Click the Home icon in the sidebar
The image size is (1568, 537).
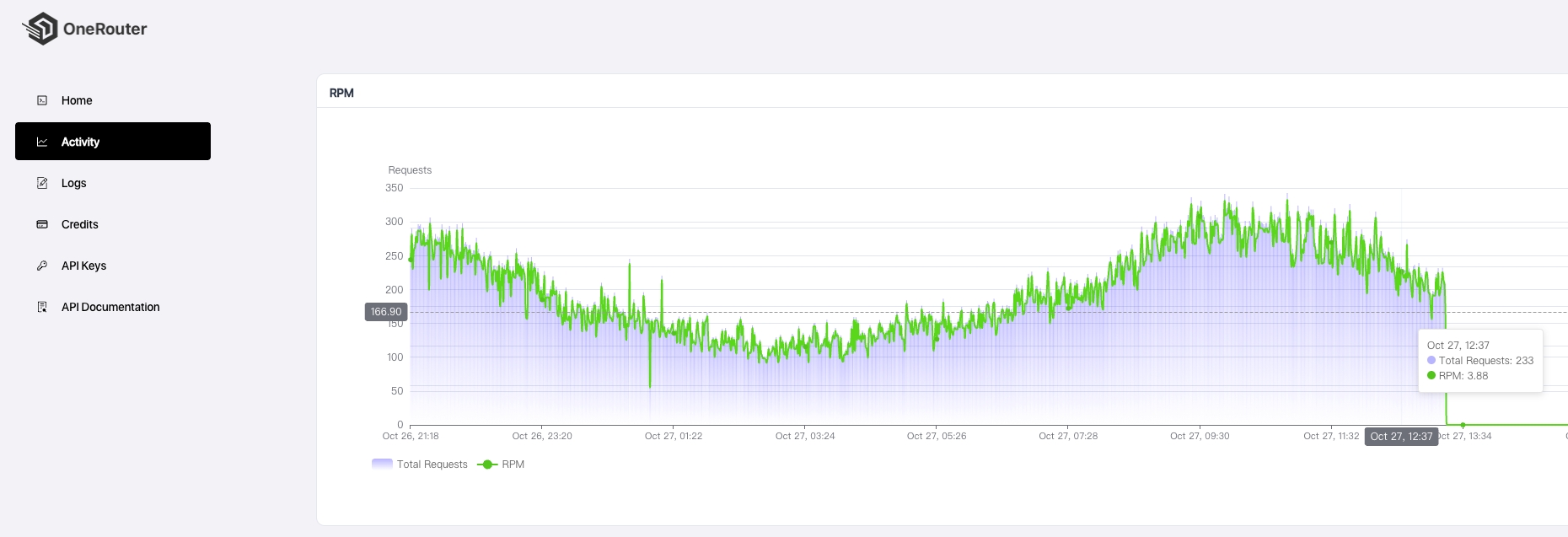pos(42,100)
